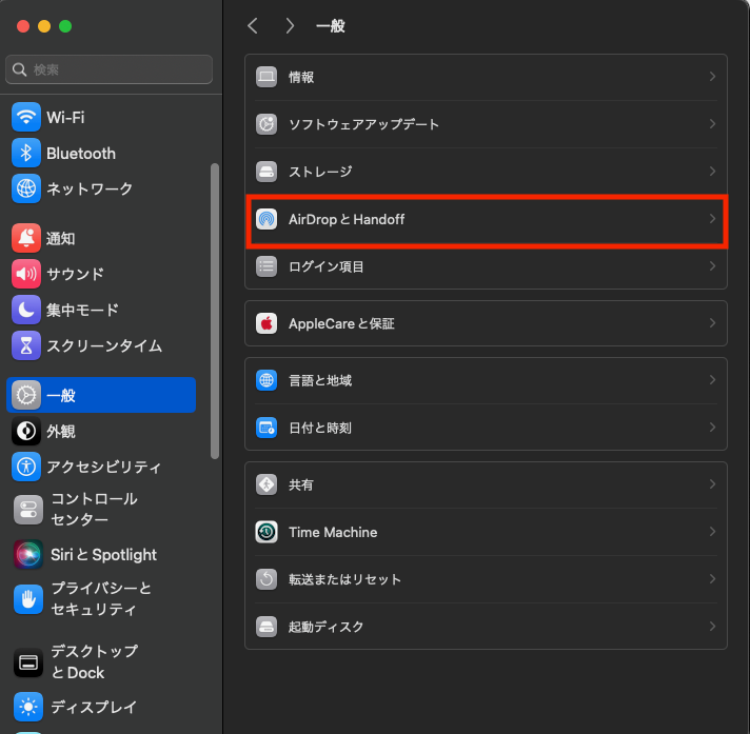Click the ネットワーク globe icon
Screen dimensions: 750x734
point(26,188)
